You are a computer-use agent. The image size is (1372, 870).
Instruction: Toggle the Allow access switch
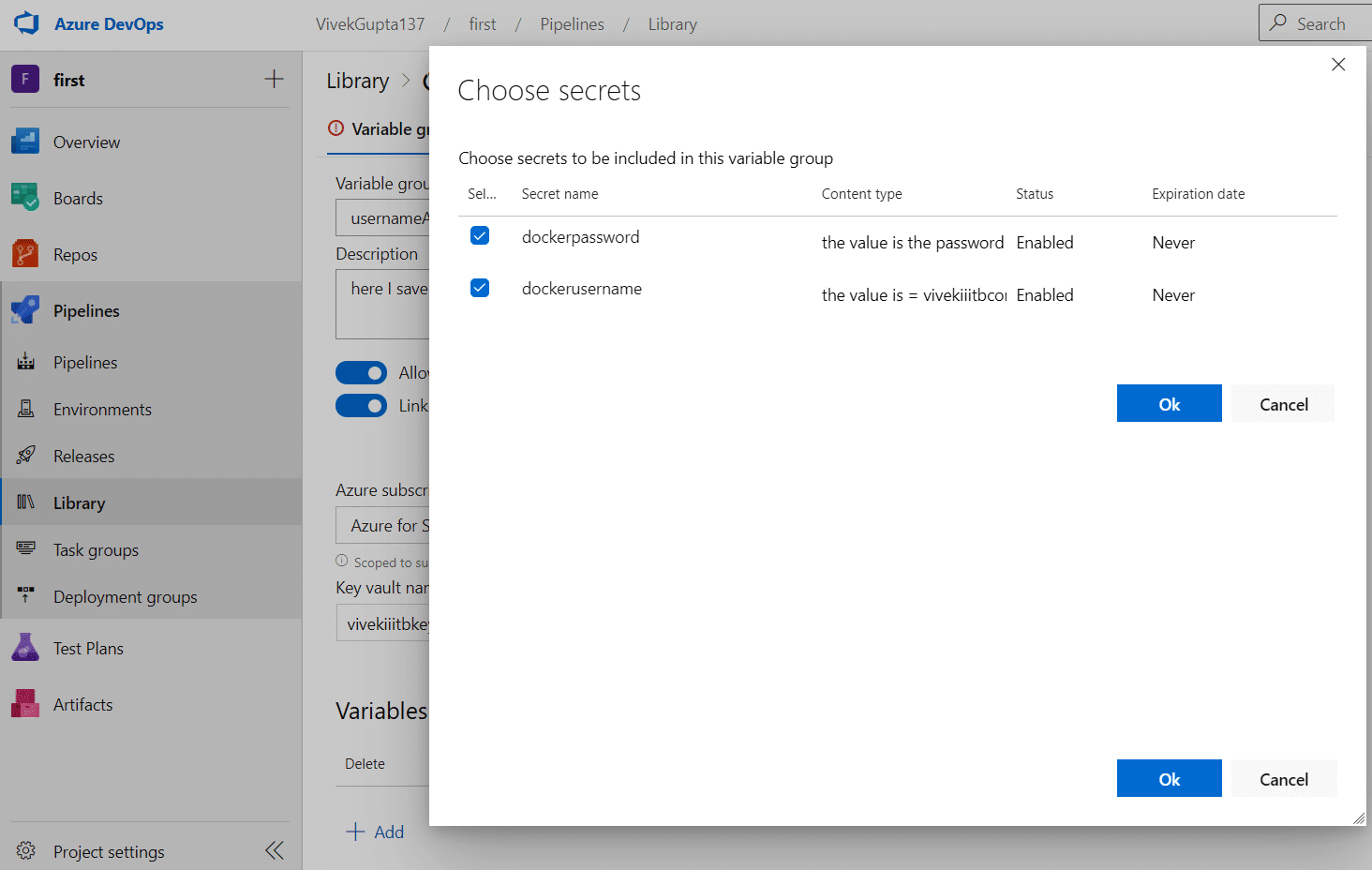coord(361,373)
